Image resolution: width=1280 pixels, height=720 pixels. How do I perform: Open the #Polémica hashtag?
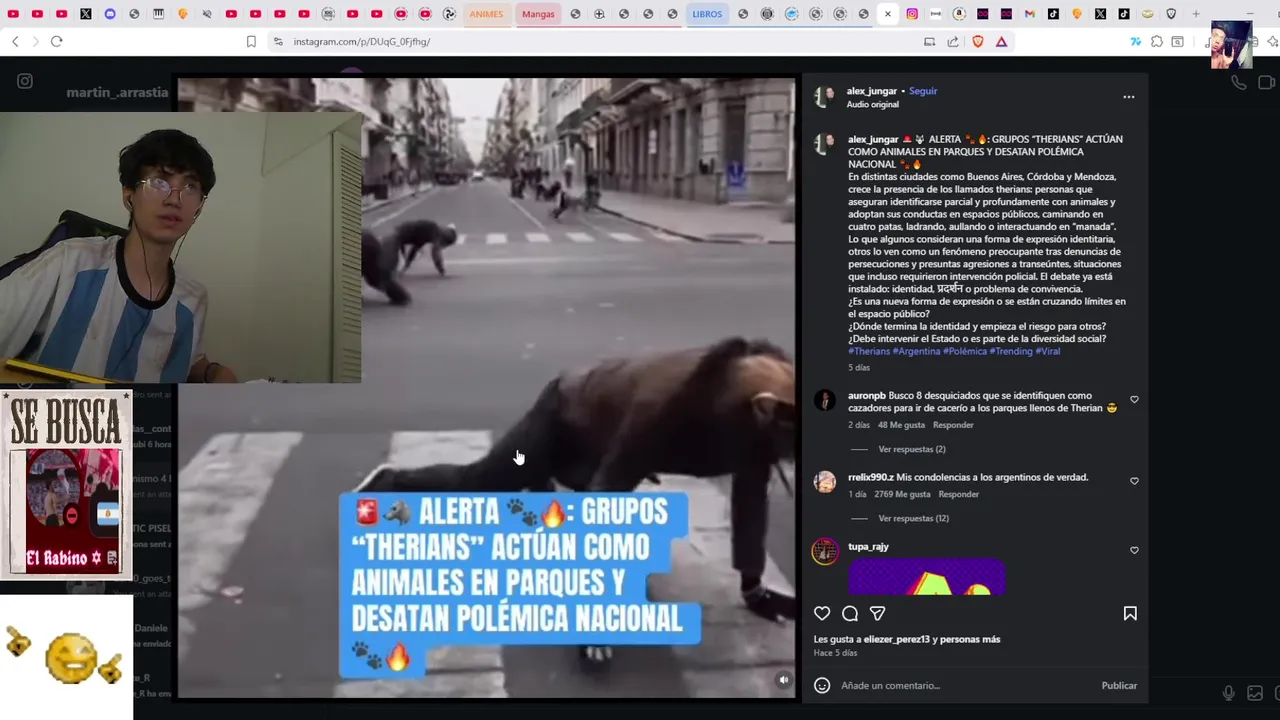point(965,351)
